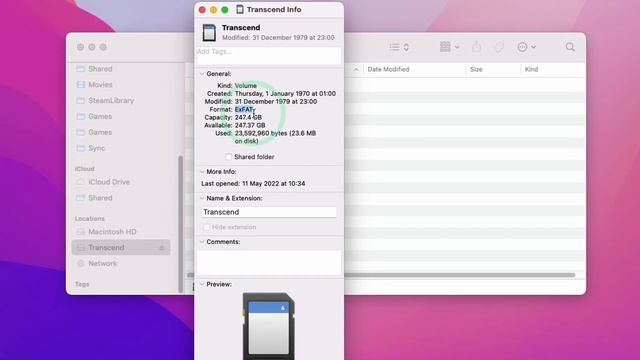The height and width of the screenshot is (360, 640).
Task: Open the Finder group-by grid dropdown
Action: click(x=449, y=47)
